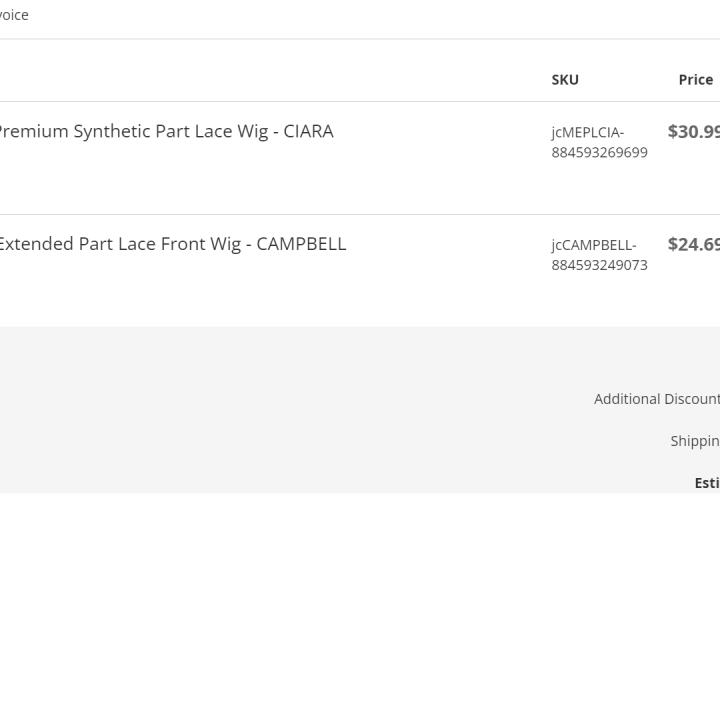
Task: Click the Price column header
Action: [696, 80]
